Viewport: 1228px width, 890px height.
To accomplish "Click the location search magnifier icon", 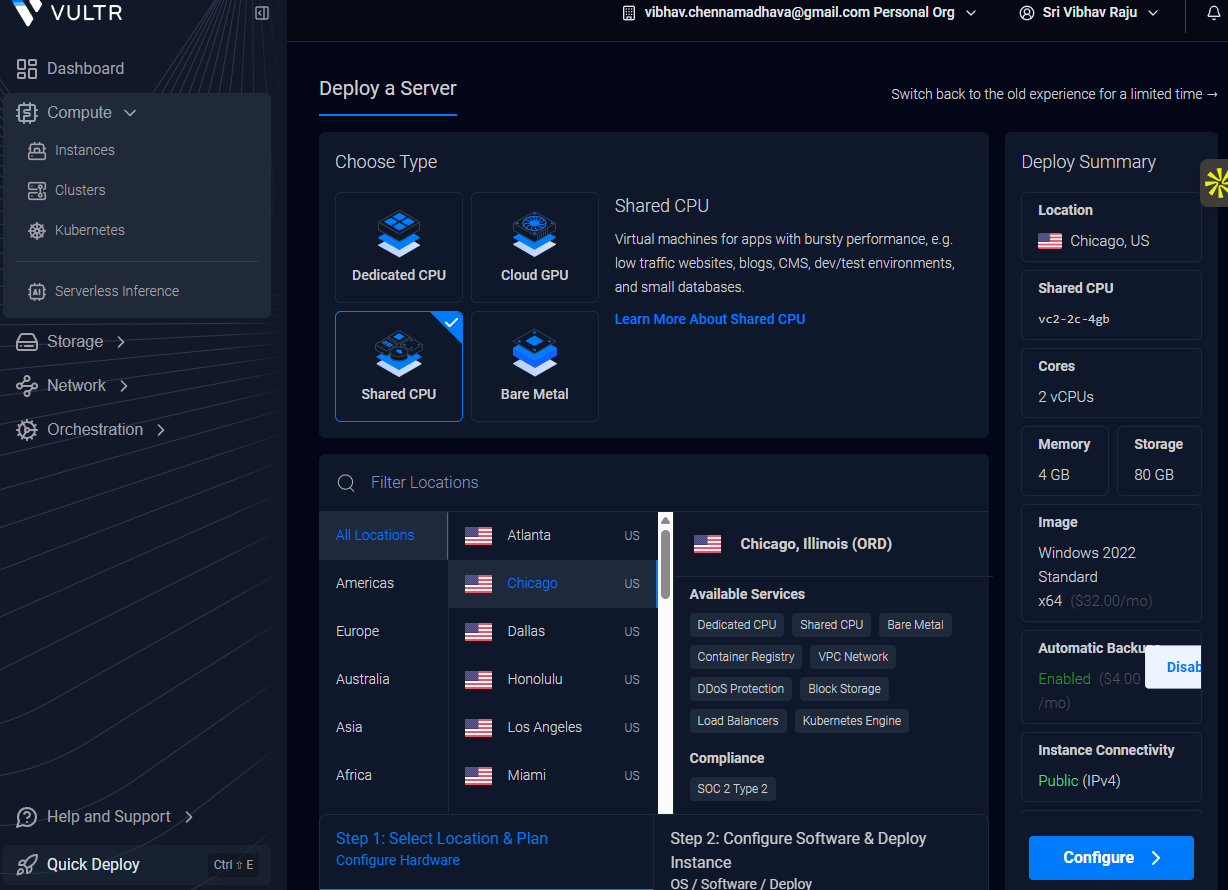I will click(x=346, y=483).
